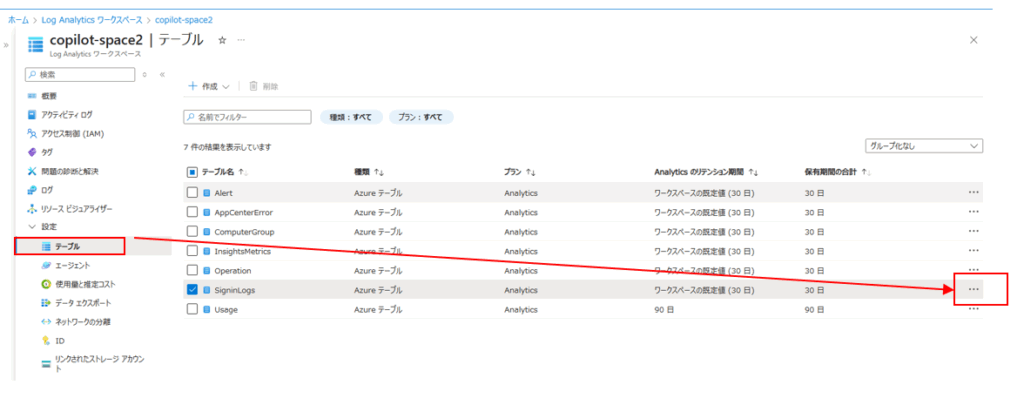Toggle the select-all tables header checkbox
The height and width of the screenshot is (405, 1024).
[193, 172]
